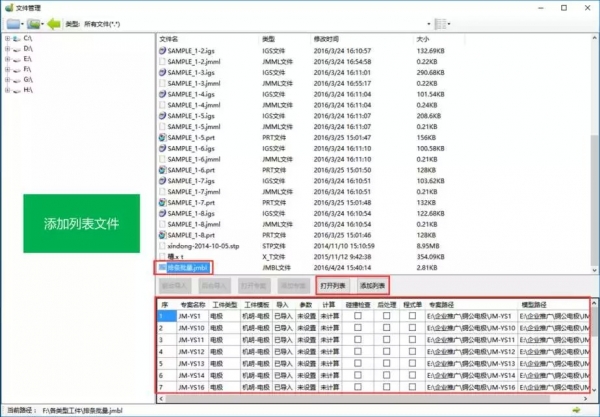Click the green arrow icon at bottom right
The height and width of the screenshot is (417, 600).
[578, 408]
